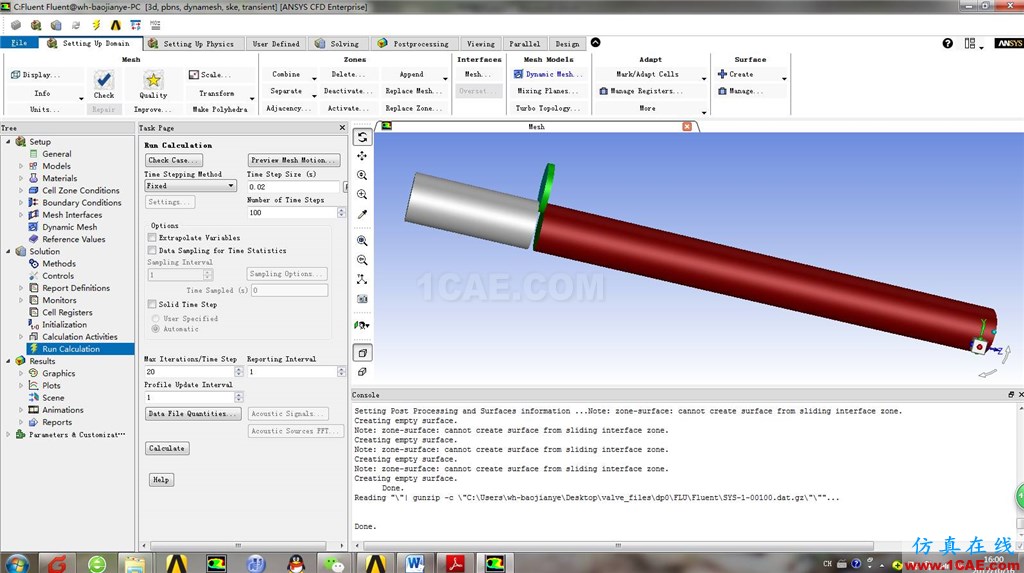
Task: Switch to the Postprocessing tab
Action: coord(413,44)
